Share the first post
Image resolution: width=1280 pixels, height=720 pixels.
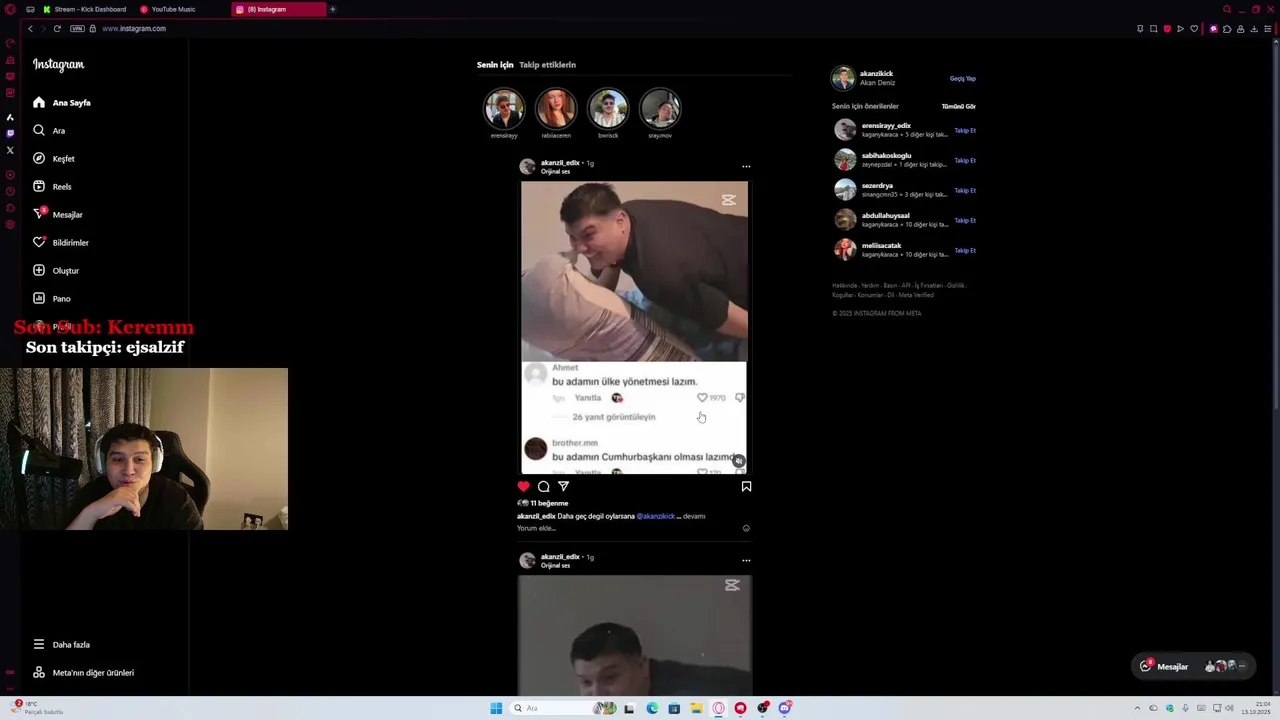[x=564, y=486]
